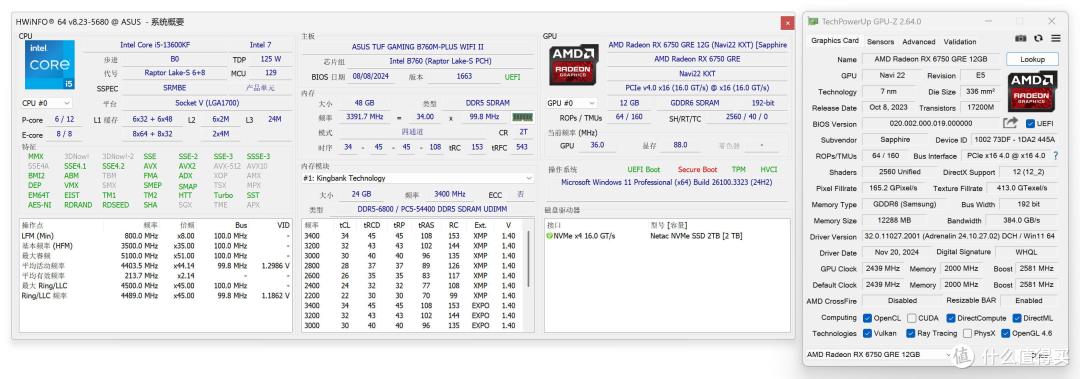The width and height of the screenshot is (1080, 379).
Task: Click the GPU-Z Name field
Action: coord(930,59)
